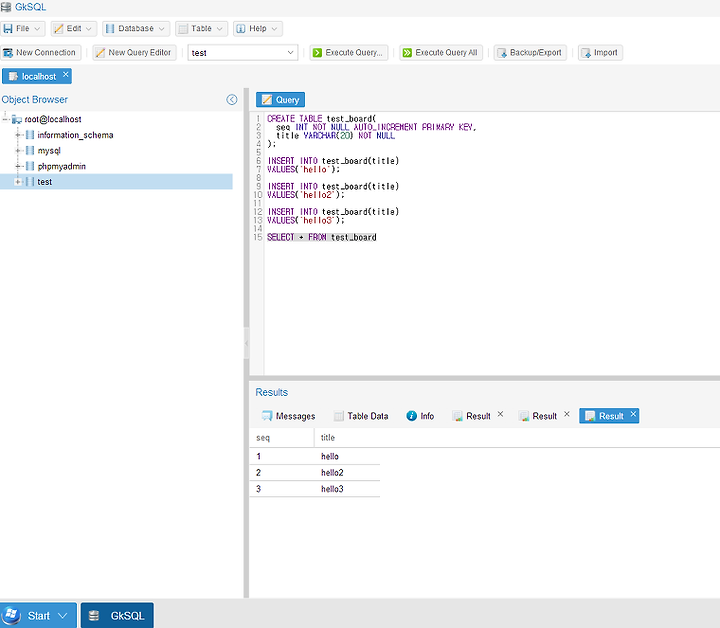Collapse the root@localhost tree node
The image size is (720, 628).
coord(5,119)
